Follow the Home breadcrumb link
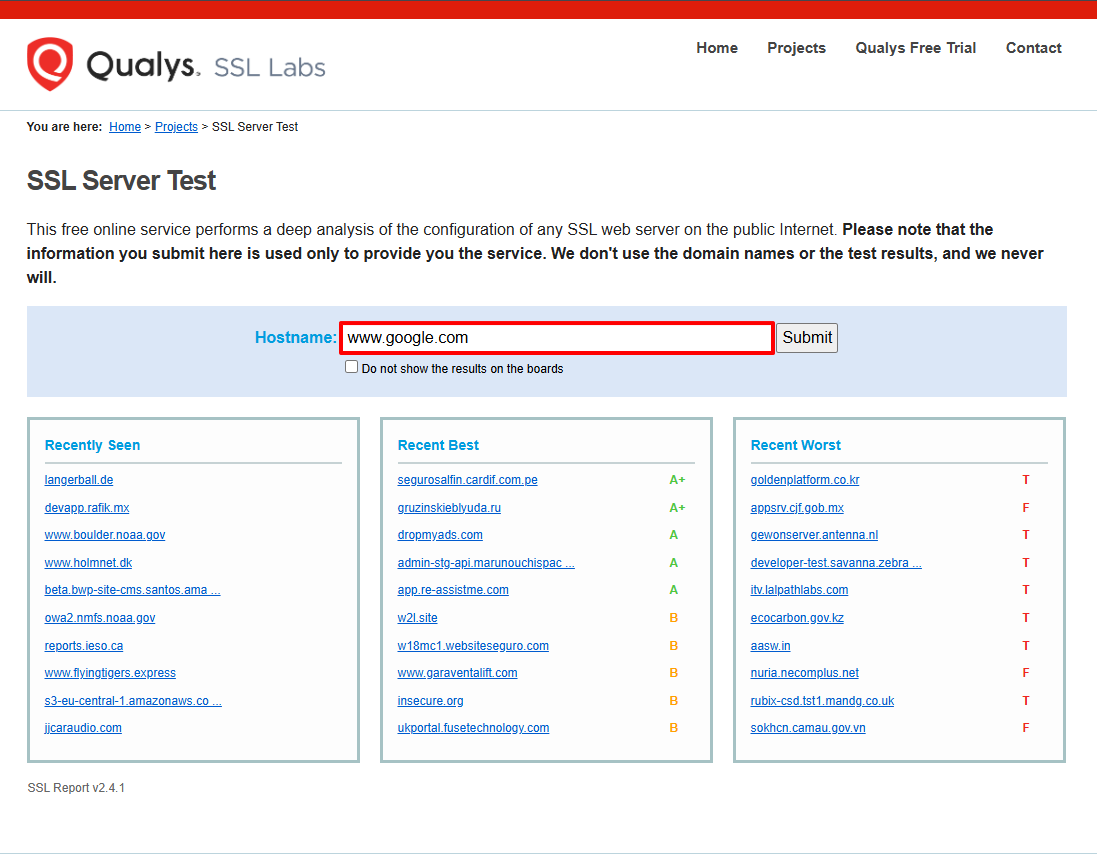Screen dimensions: 1097x856 (125, 127)
